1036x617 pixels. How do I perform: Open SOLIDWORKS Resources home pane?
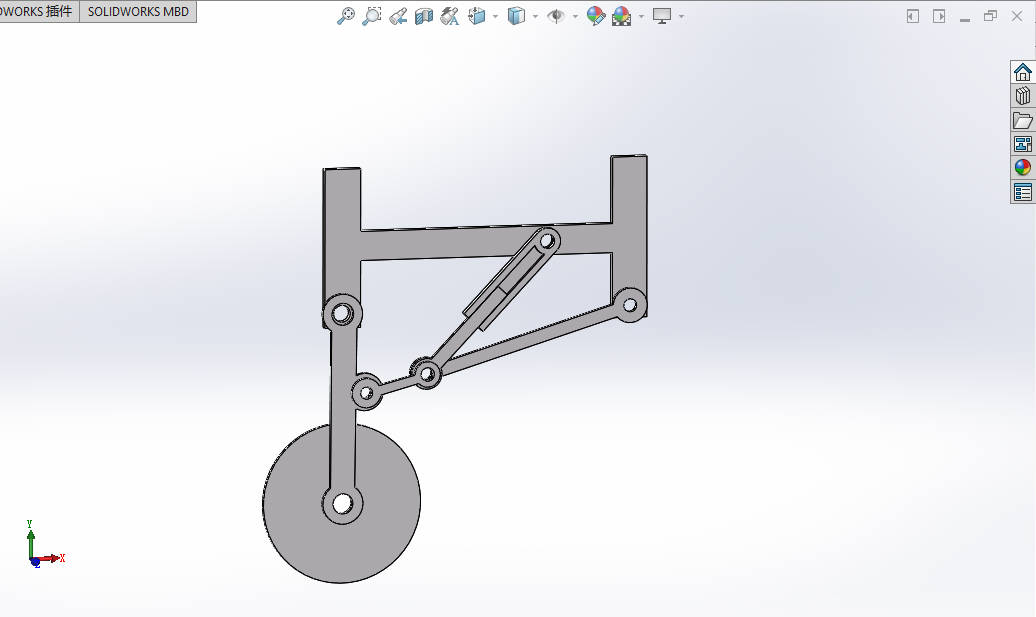[1023, 72]
